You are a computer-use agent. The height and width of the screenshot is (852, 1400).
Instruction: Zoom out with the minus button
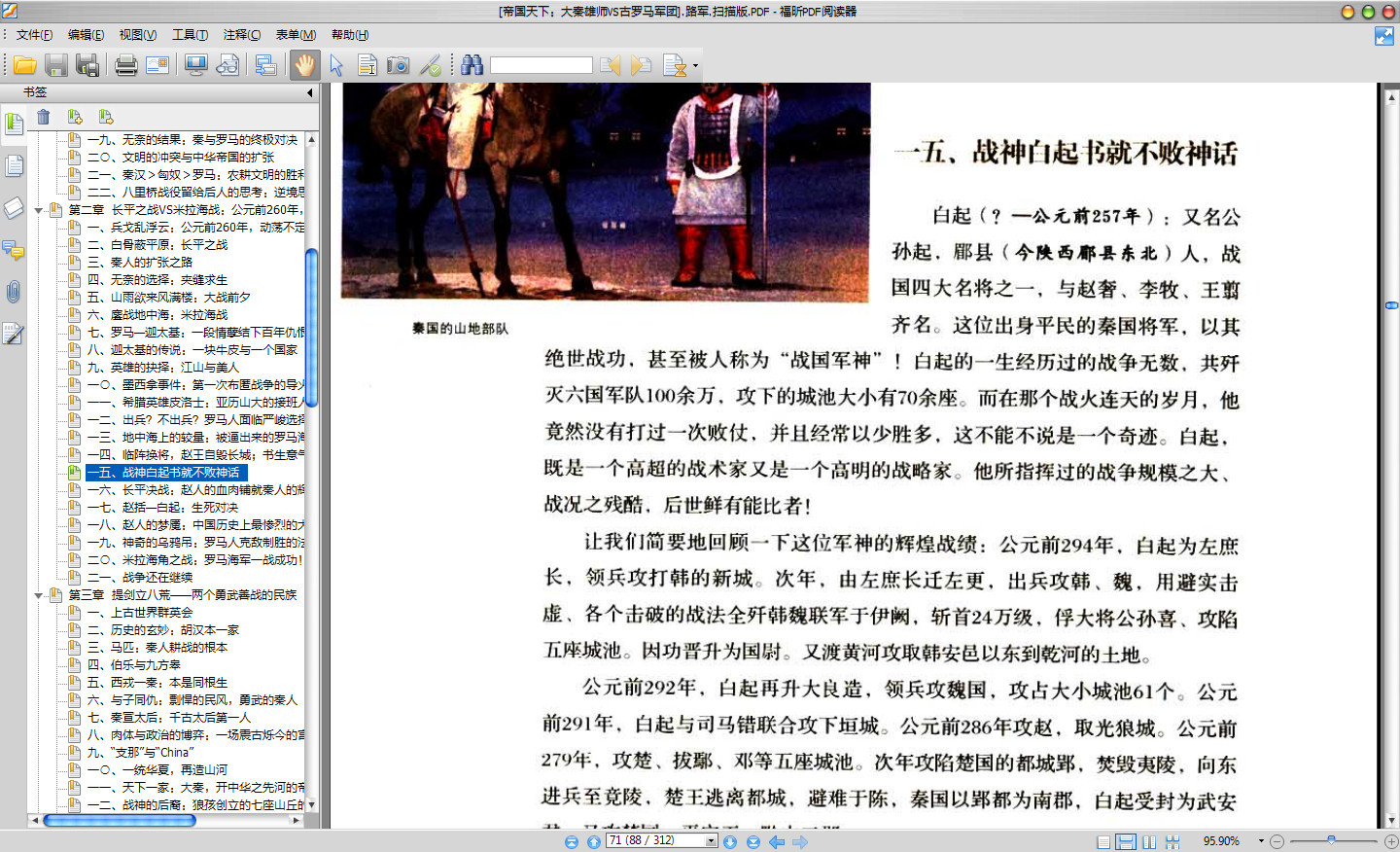point(1277,841)
